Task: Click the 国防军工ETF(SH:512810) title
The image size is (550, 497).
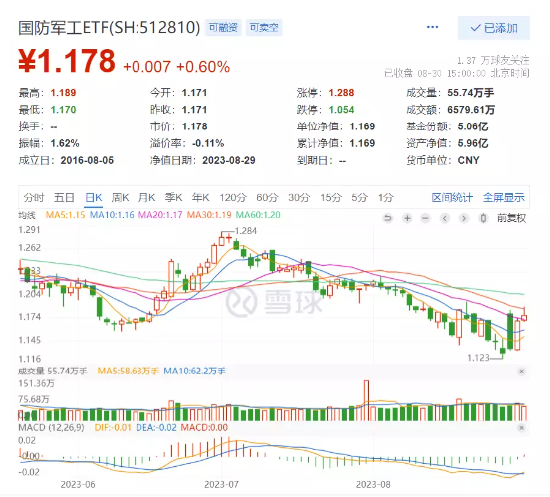Action: click(109, 27)
